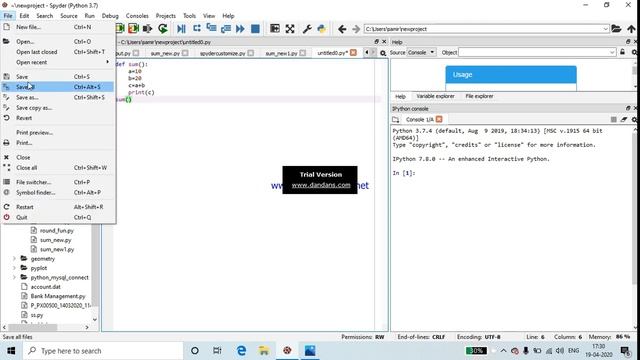Select Save as... menu entry

(58, 98)
